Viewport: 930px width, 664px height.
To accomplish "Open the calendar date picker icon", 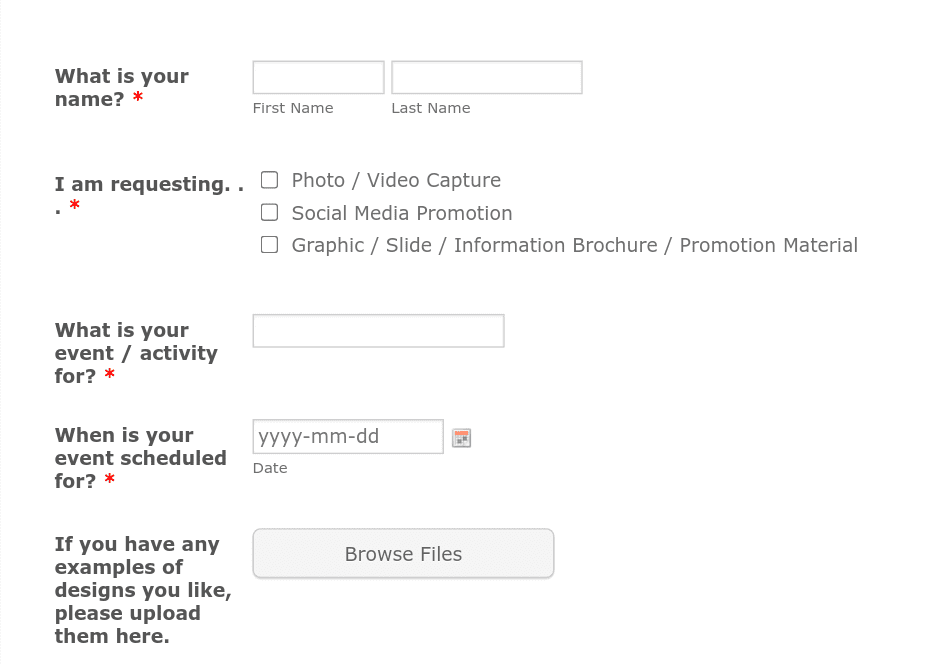I will (x=461, y=437).
